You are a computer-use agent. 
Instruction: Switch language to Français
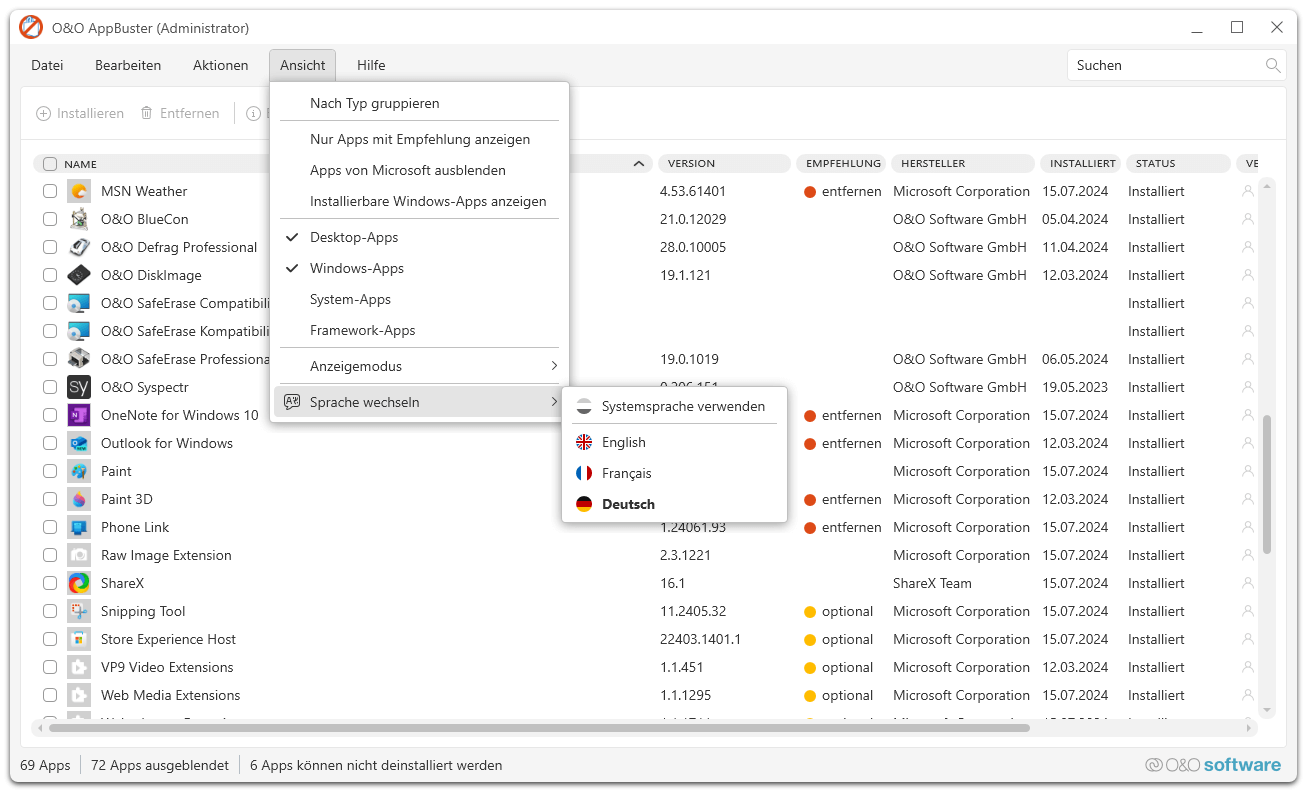click(675, 473)
